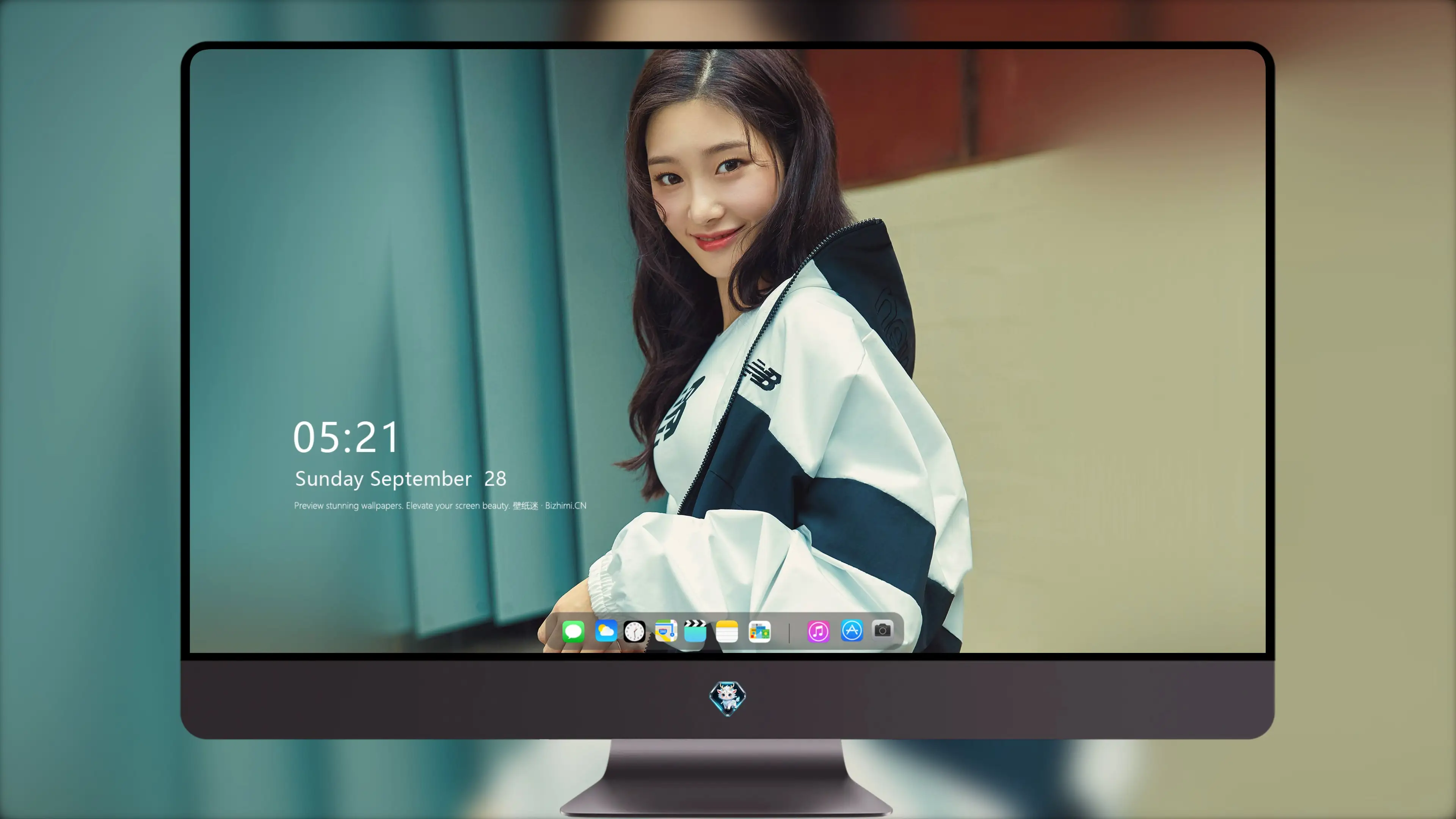Click the dragon logo on monitor chin

point(728,698)
